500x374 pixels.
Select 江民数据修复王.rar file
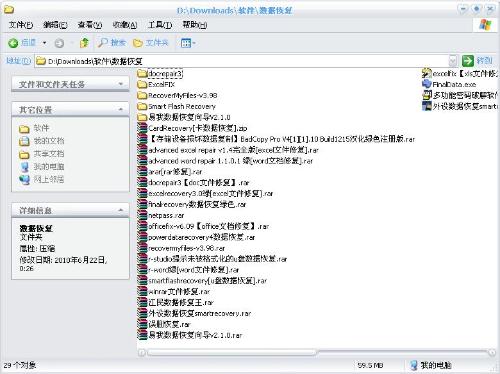coord(176,302)
